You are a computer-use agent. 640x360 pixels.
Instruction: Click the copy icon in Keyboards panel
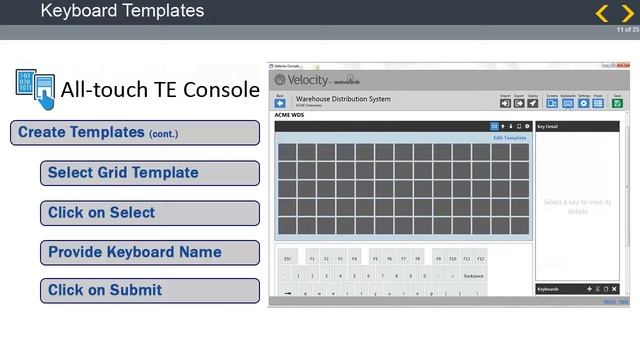coord(606,289)
